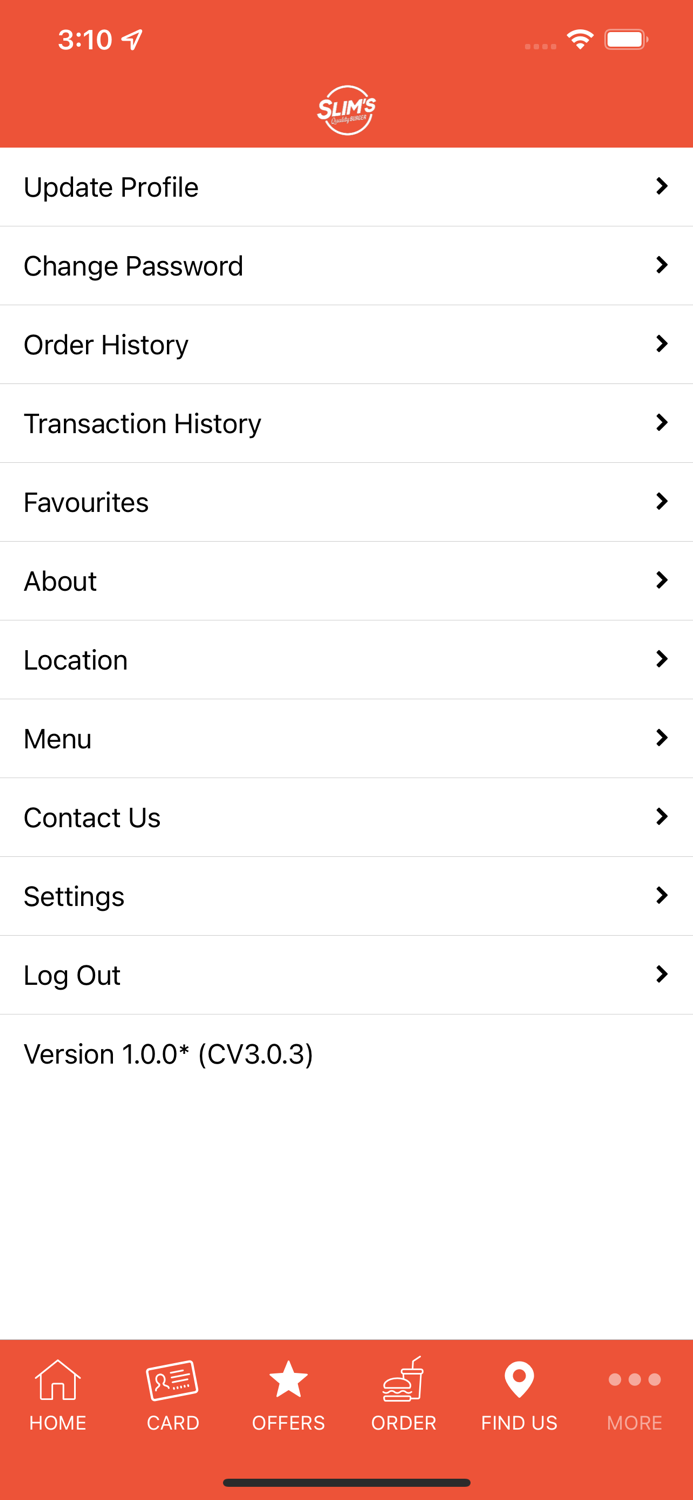Tap the Slim's logo in the header
This screenshot has height=1500, width=693.
tap(346, 110)
